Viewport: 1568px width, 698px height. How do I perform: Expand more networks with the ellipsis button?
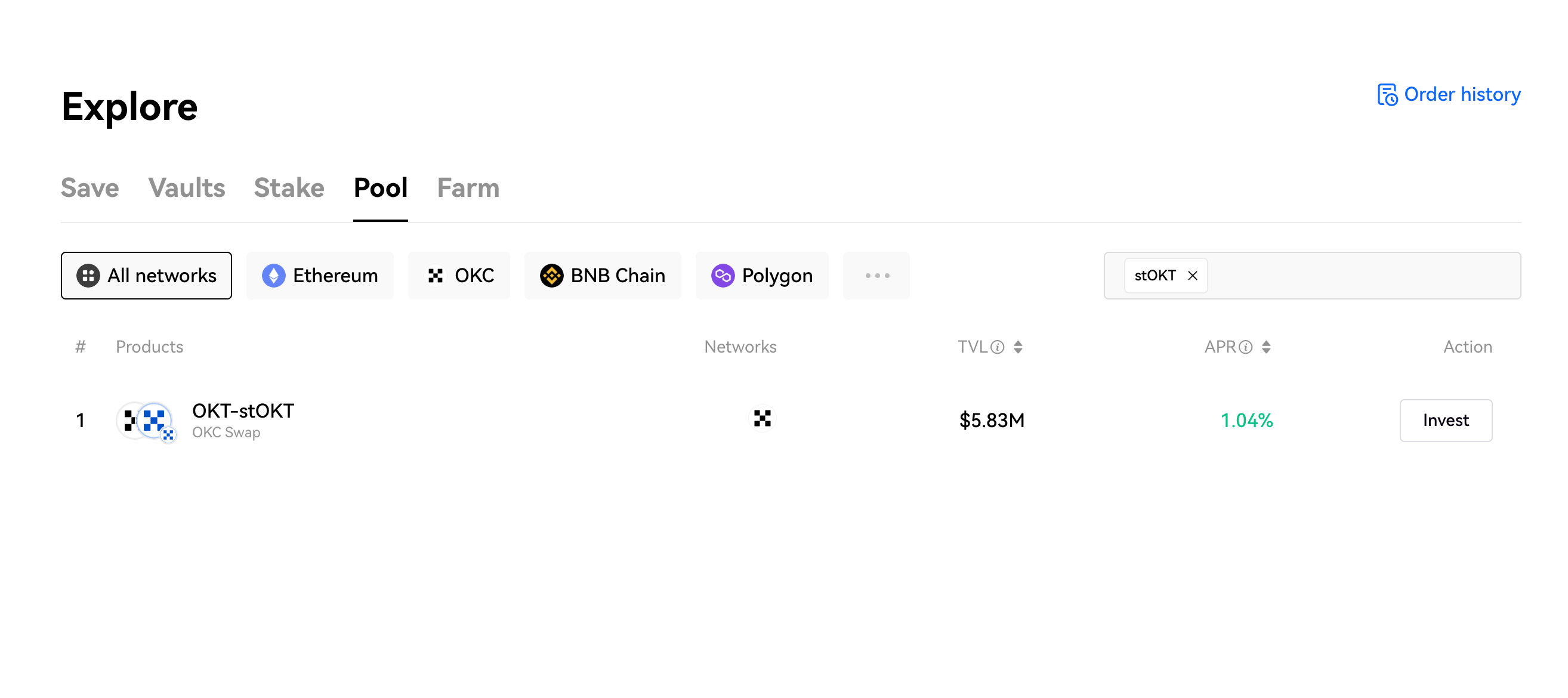(876, 276)
